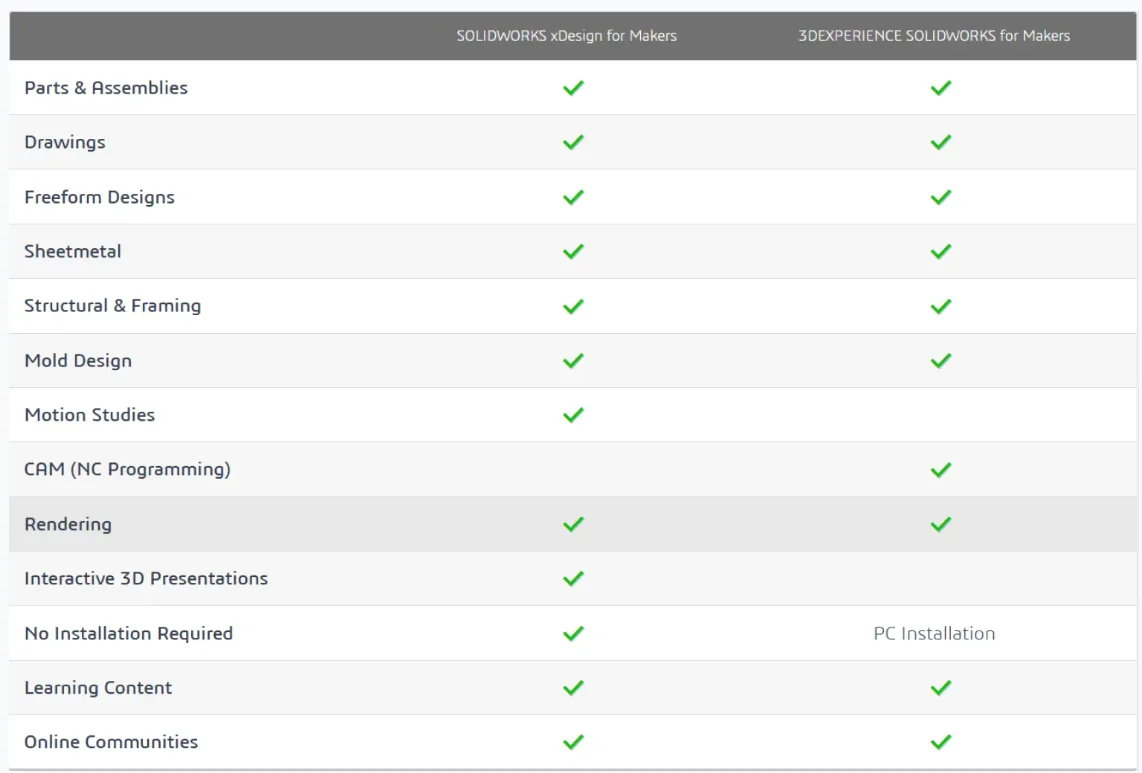This screenshot has height=773, width=1142.
Task: Click the 3DEXPERIENCE checkmark for Mold Design
Action: (x=940, y=361)
